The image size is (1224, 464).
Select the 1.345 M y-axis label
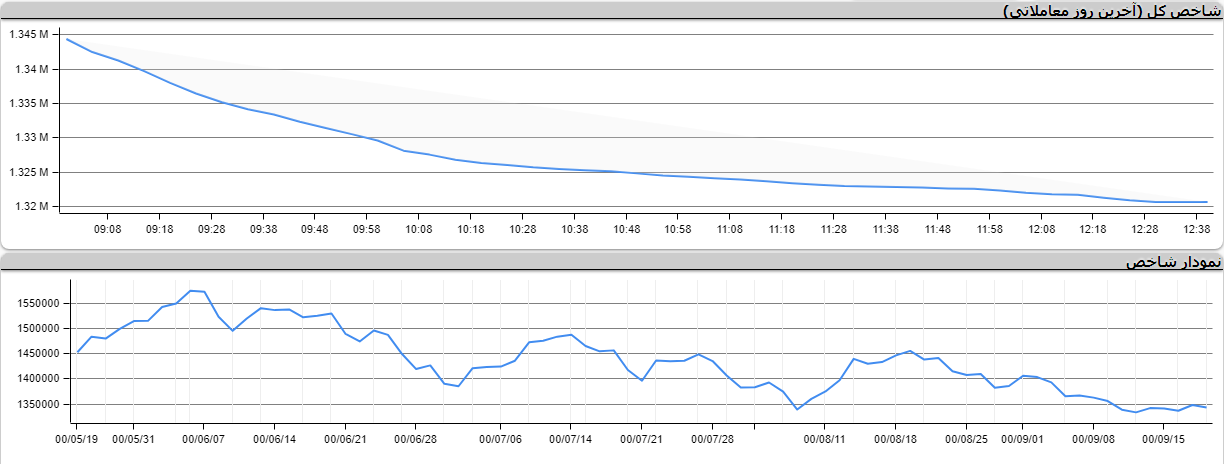click(28, 35)
